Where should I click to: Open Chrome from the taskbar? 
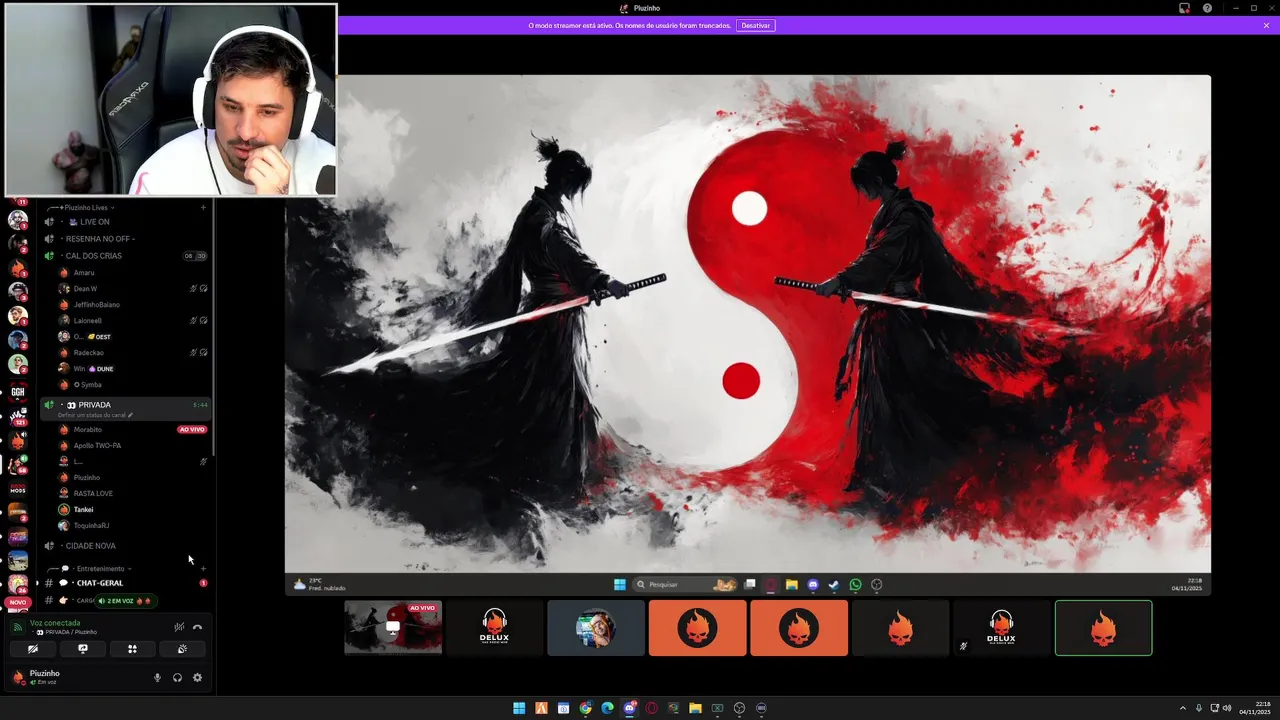585,708
